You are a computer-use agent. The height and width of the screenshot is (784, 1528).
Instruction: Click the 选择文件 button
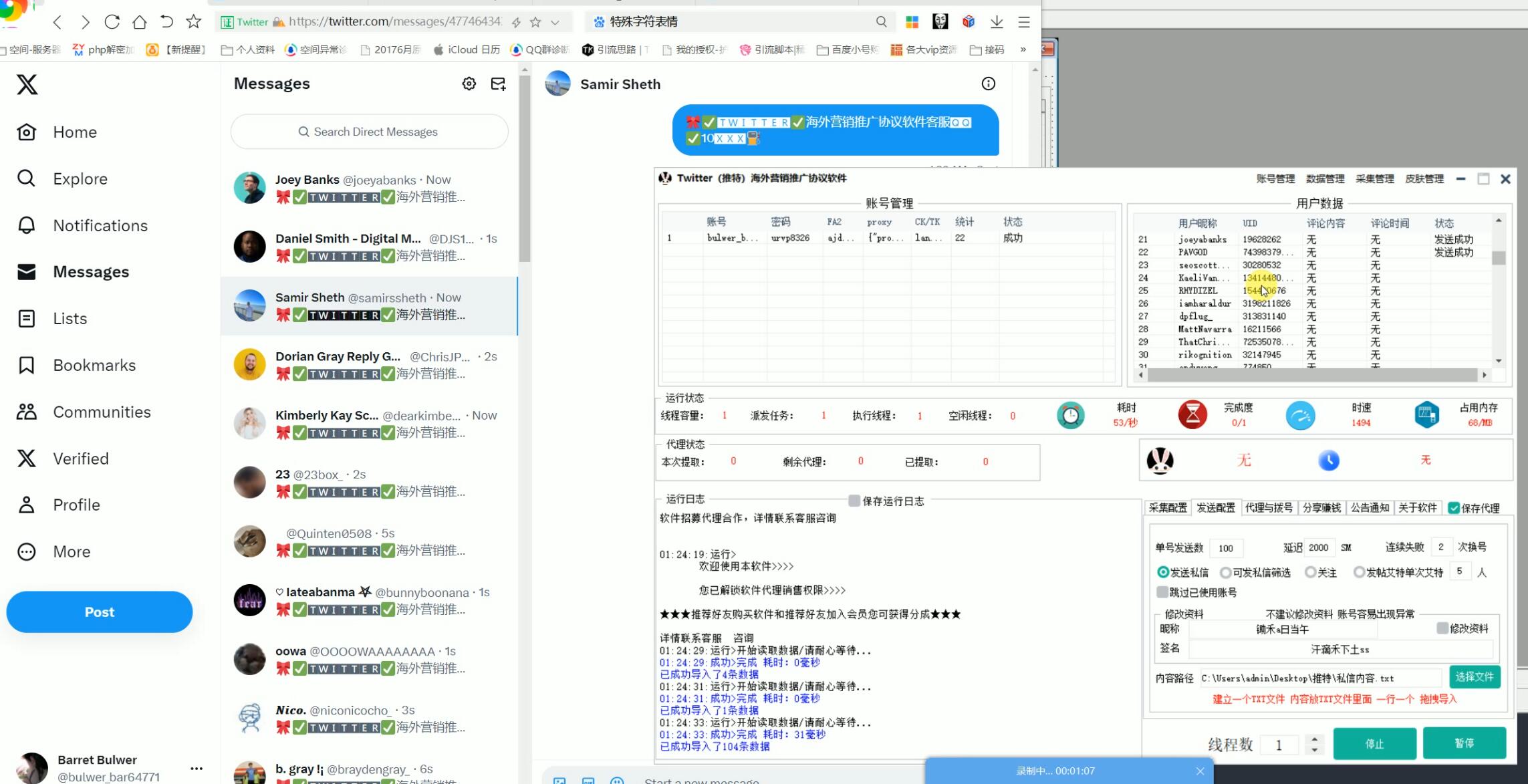coord(1474,677)
